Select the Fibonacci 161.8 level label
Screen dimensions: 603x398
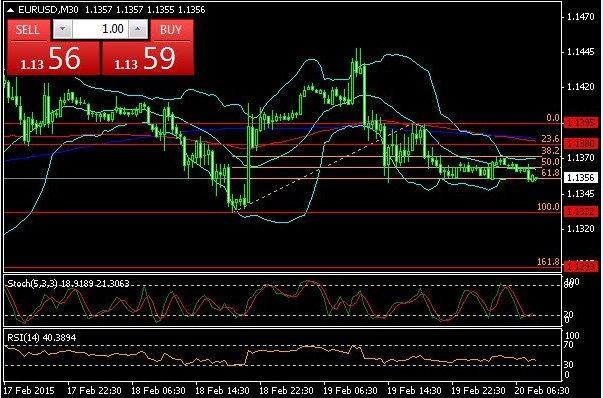click(x=548, y=262)
